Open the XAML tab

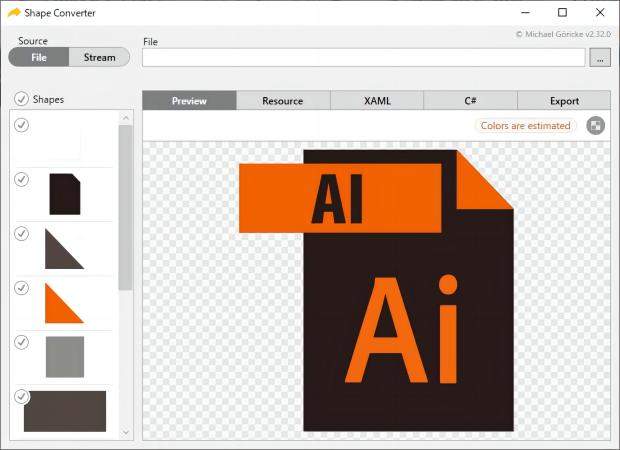377,101
